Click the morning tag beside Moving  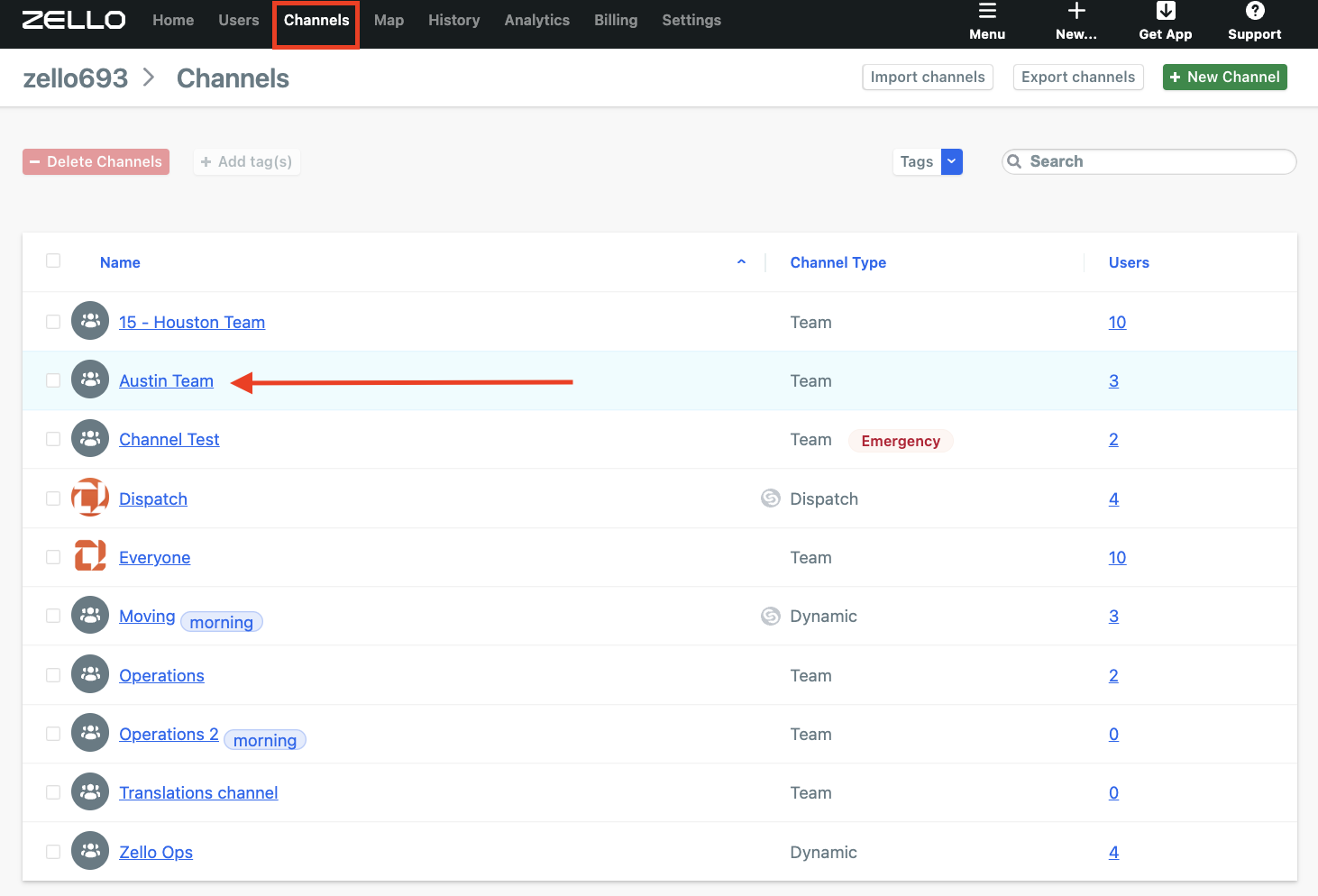click(222, 622)
